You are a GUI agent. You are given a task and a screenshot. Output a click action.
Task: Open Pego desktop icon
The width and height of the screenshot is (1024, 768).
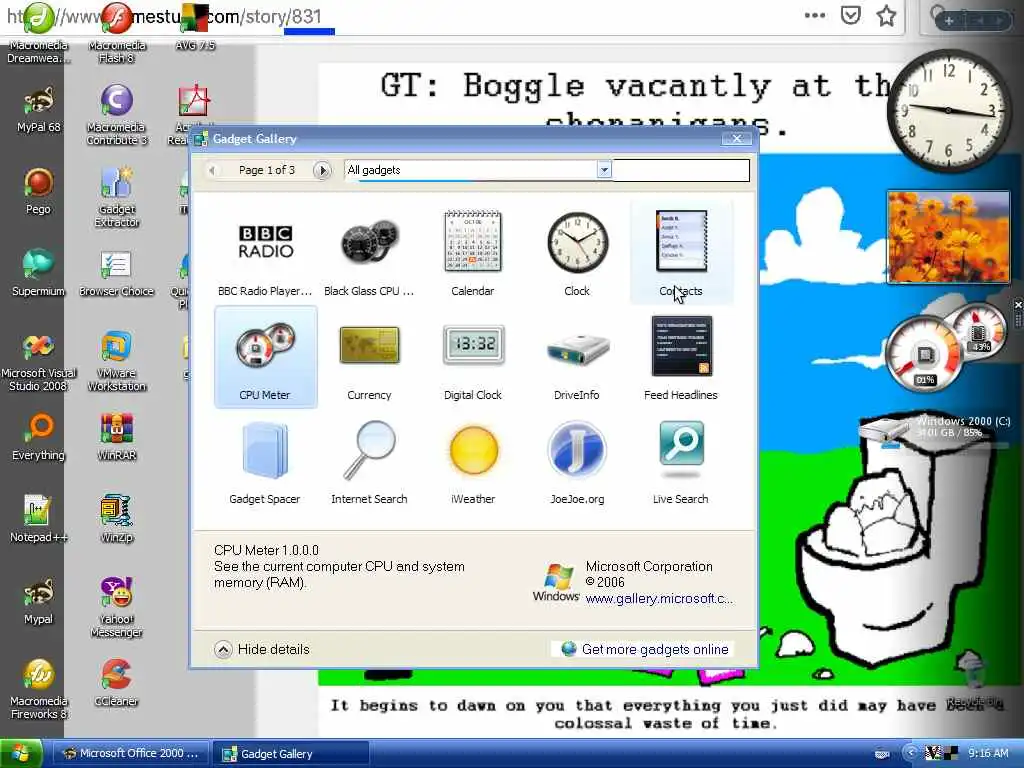(38, 191)
